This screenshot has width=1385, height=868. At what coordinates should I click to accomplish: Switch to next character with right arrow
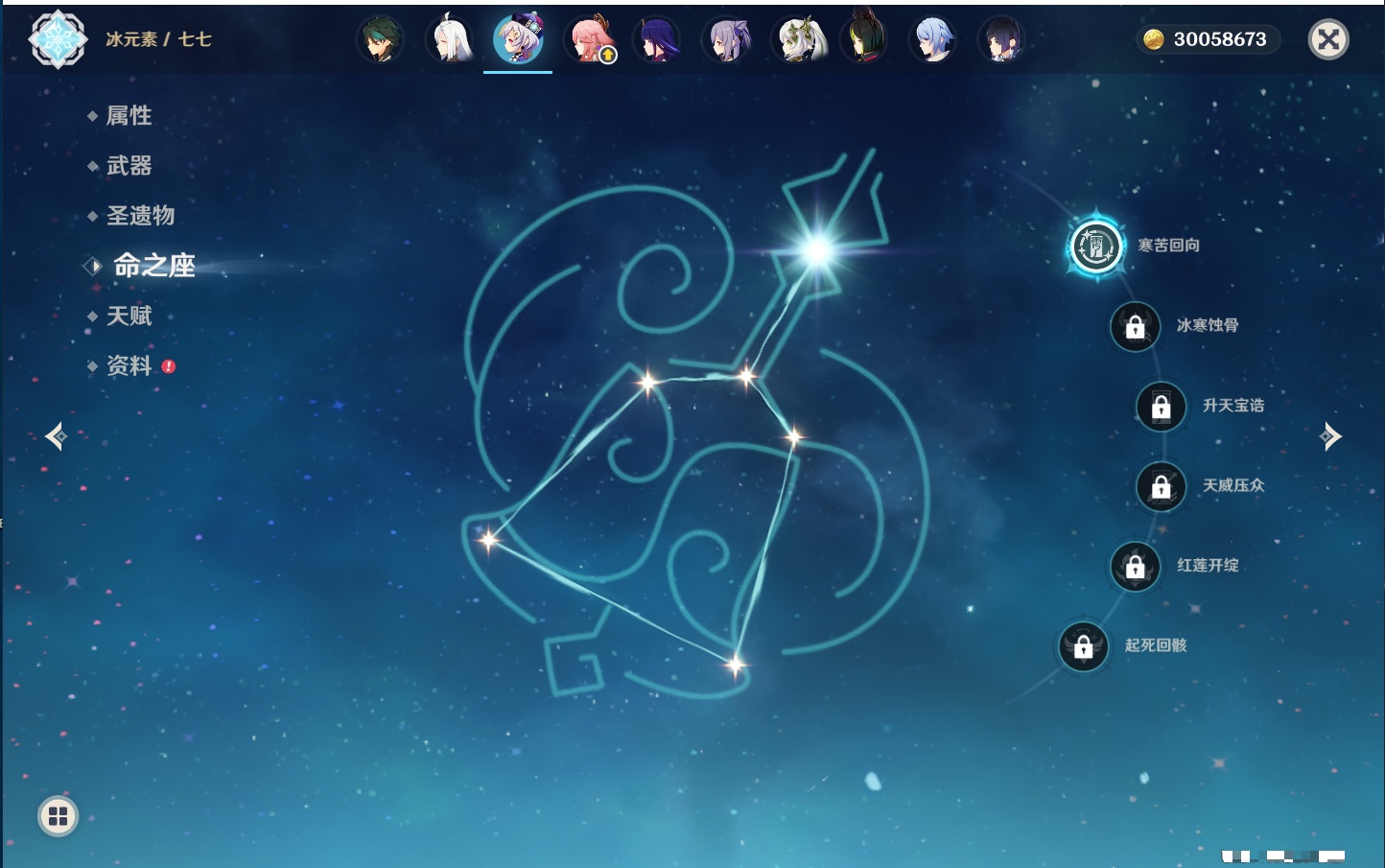coord(1330,436)
